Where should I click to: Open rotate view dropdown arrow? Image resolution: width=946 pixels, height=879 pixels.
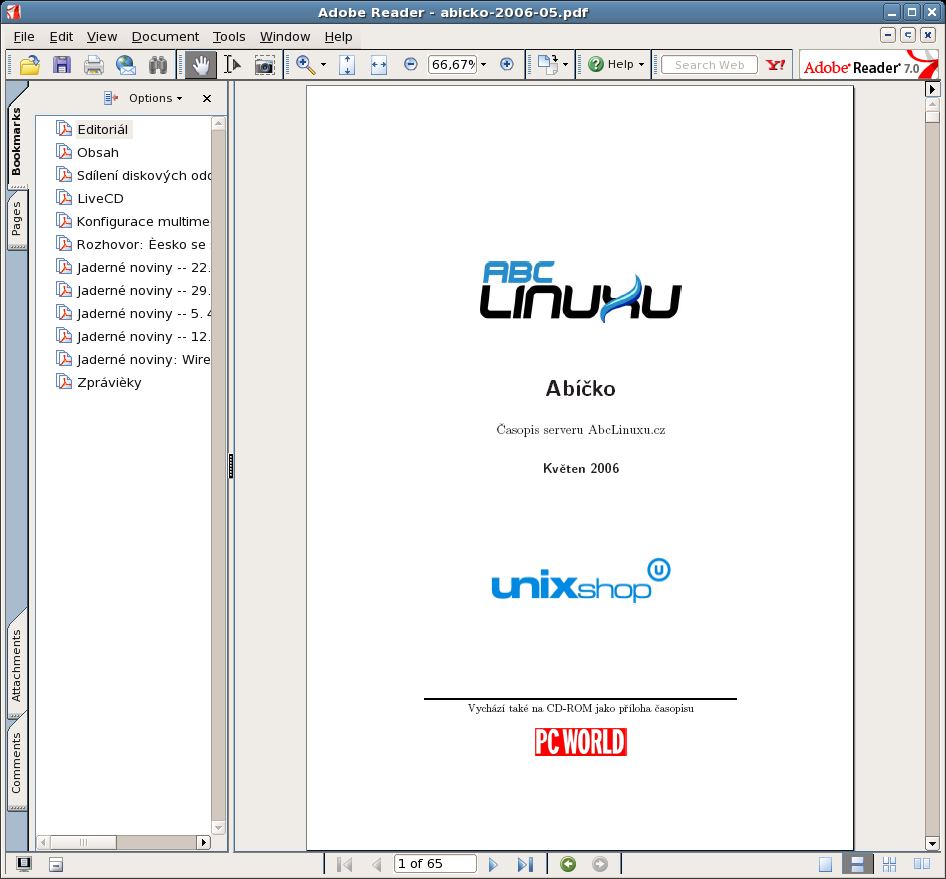point(565,65)
